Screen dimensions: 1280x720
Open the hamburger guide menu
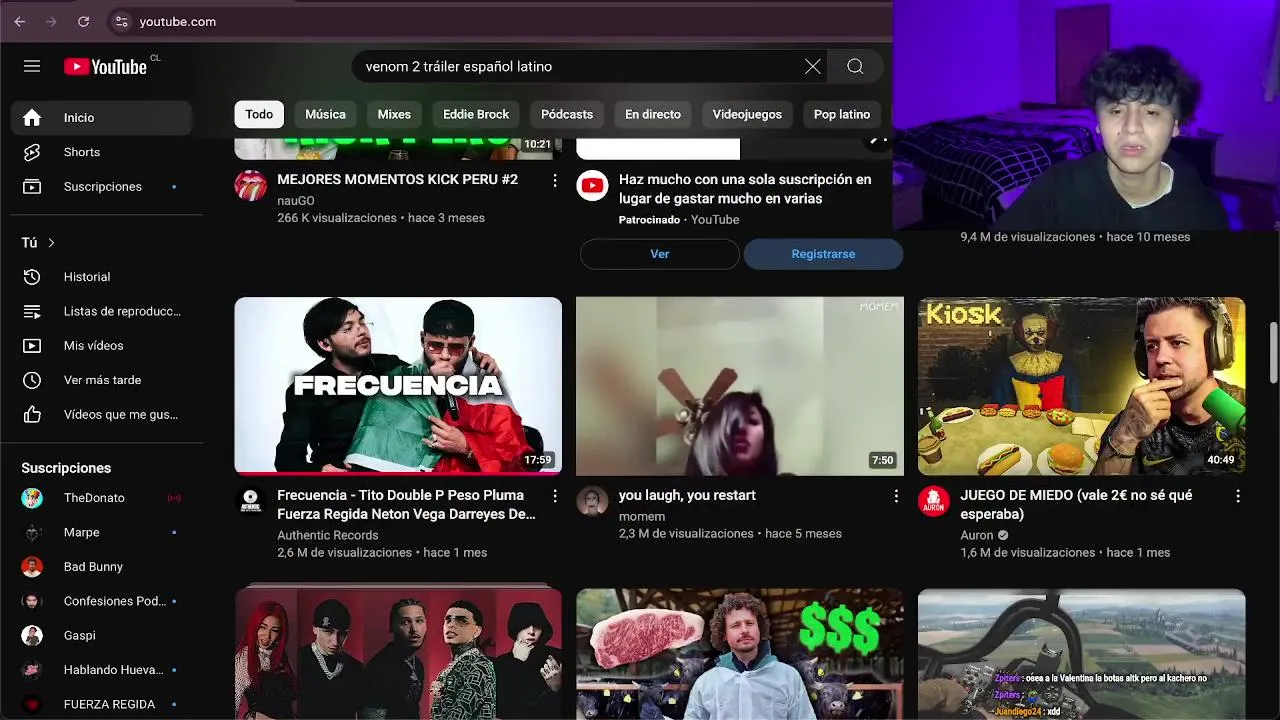click(x=32, y=66)
